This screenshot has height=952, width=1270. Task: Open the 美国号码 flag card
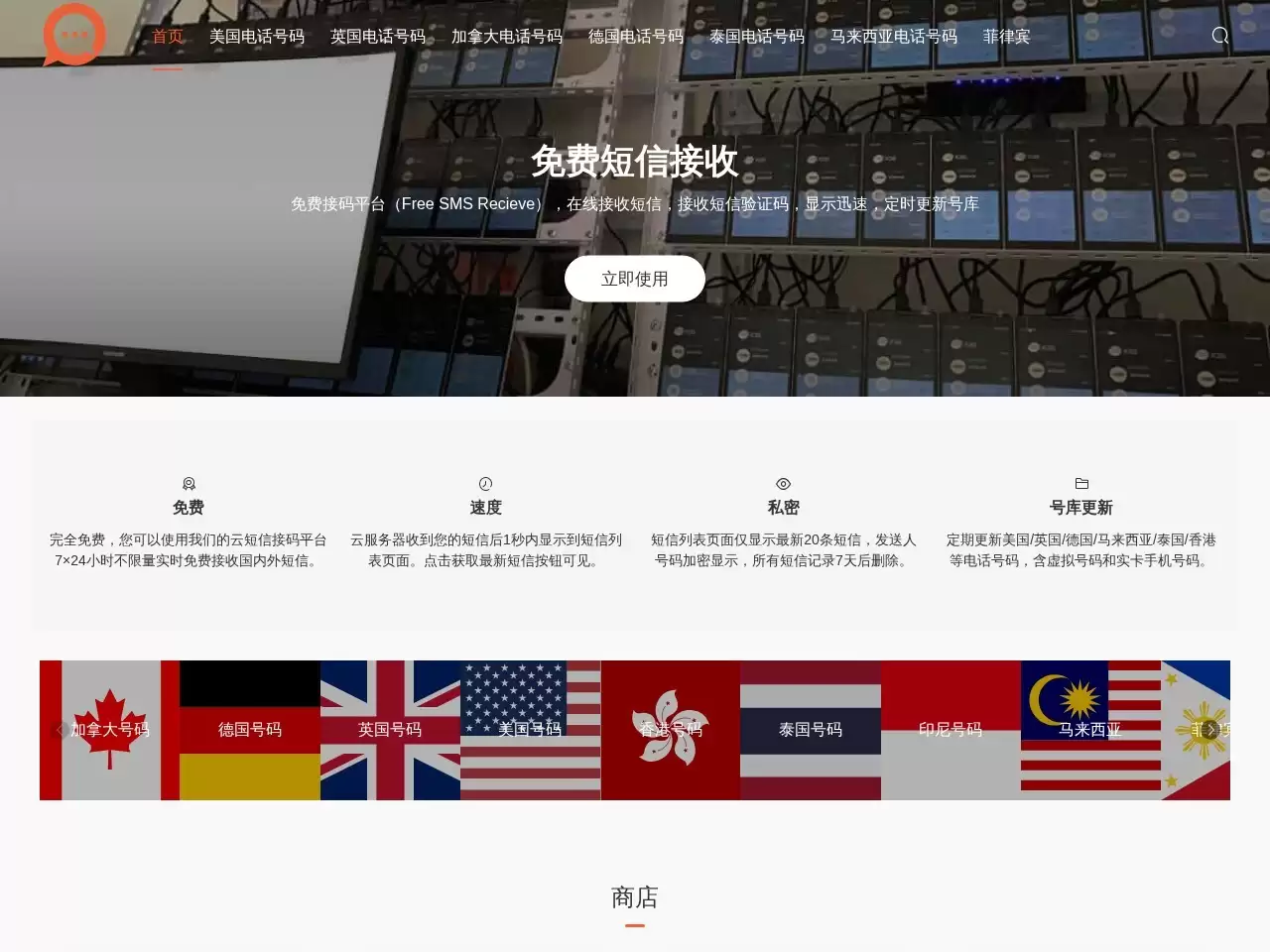pos(530,730)
